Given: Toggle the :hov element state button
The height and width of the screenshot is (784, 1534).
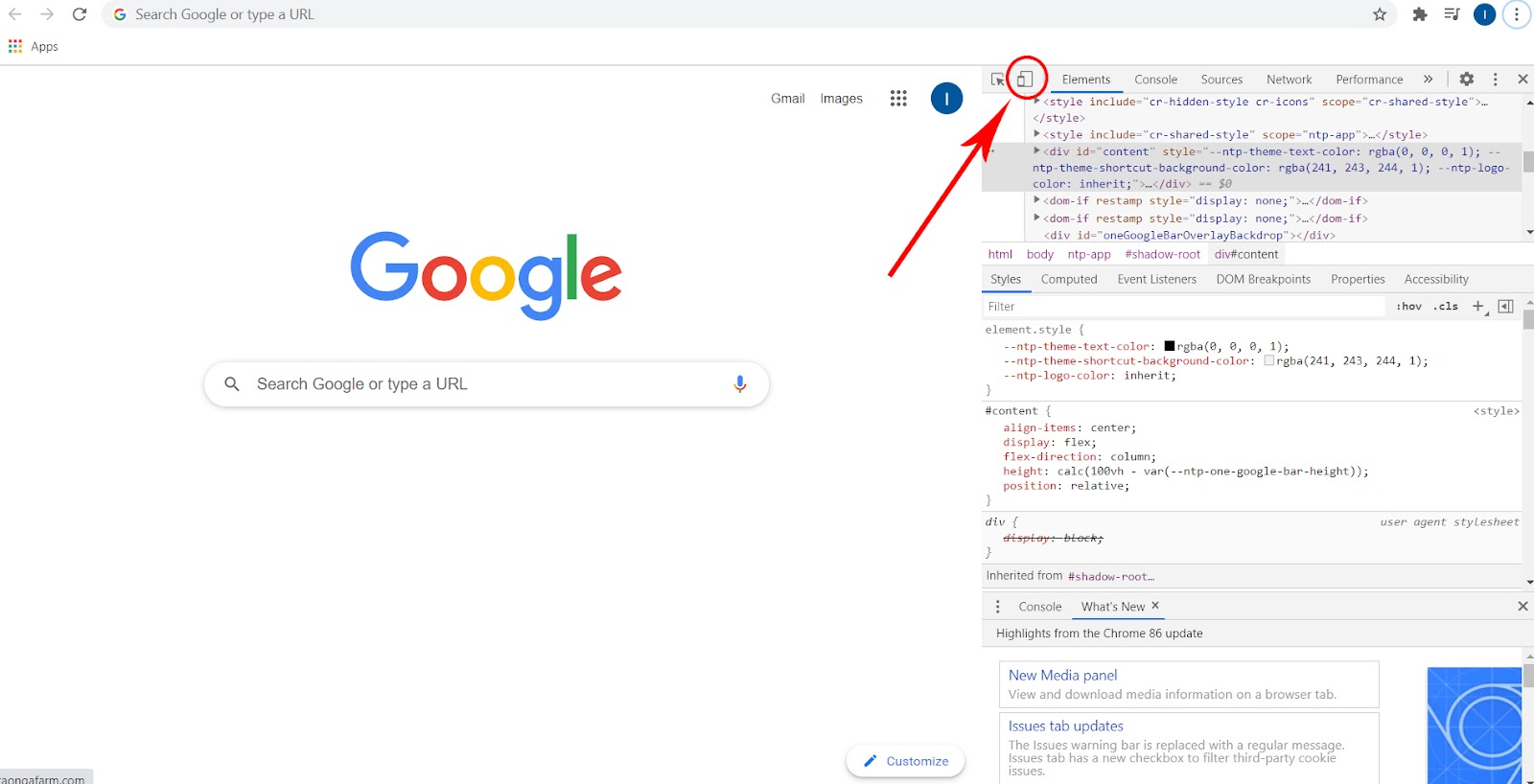Looking at the screenshot, I should click(1408, 307).
